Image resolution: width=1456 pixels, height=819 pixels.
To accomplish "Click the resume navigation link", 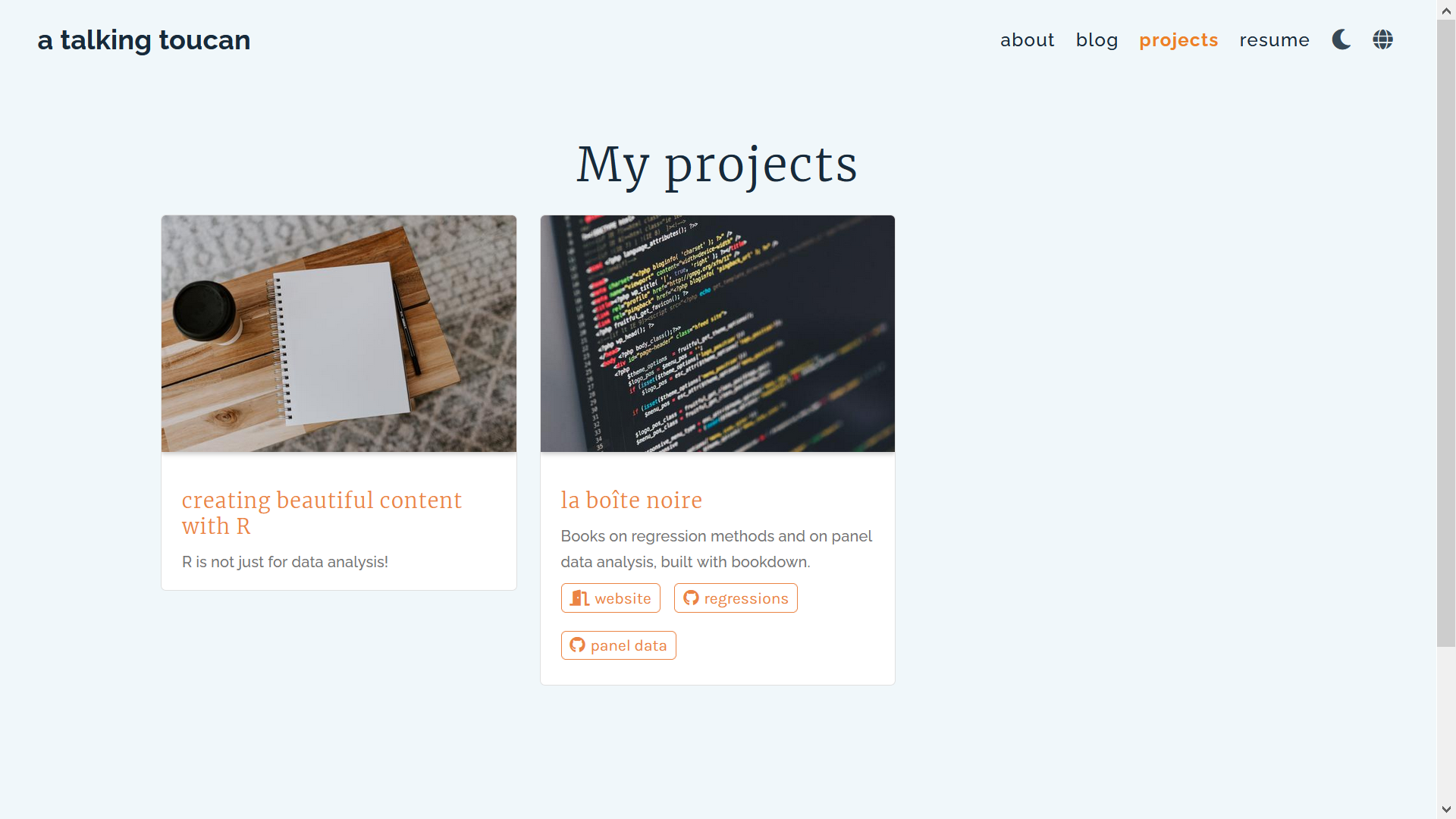I will click(1274, 40).
